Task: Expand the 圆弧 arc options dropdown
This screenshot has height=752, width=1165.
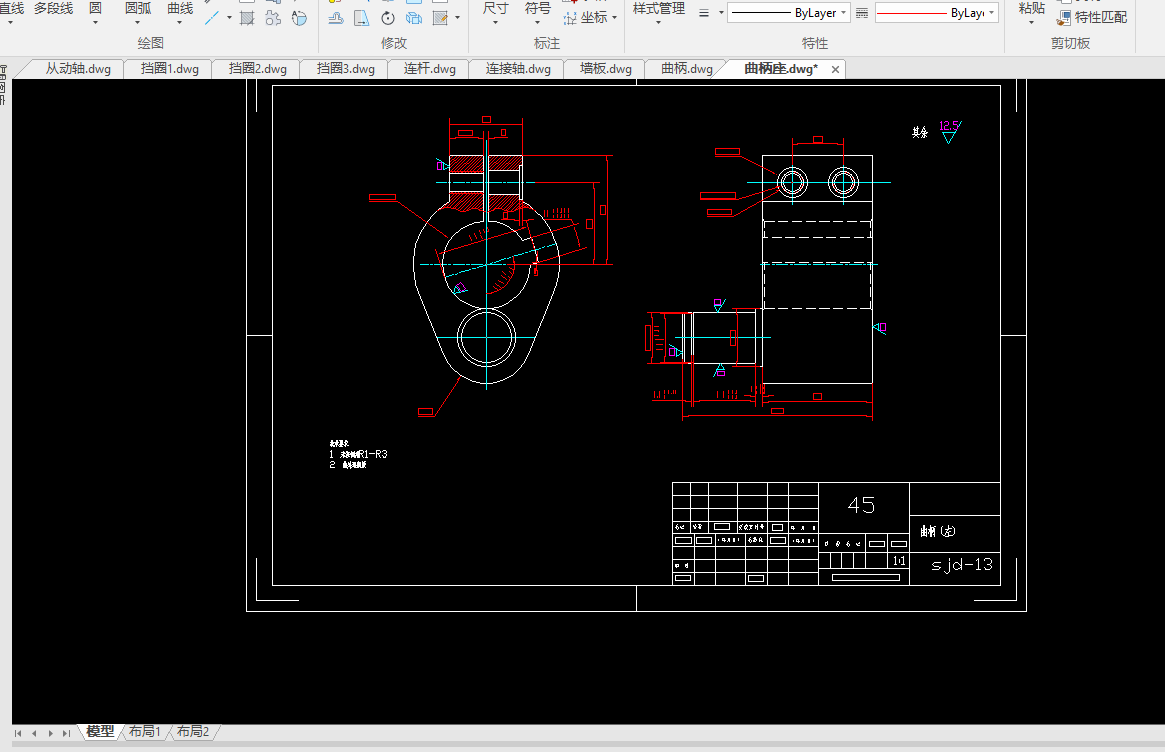Action: click(138, 24)
